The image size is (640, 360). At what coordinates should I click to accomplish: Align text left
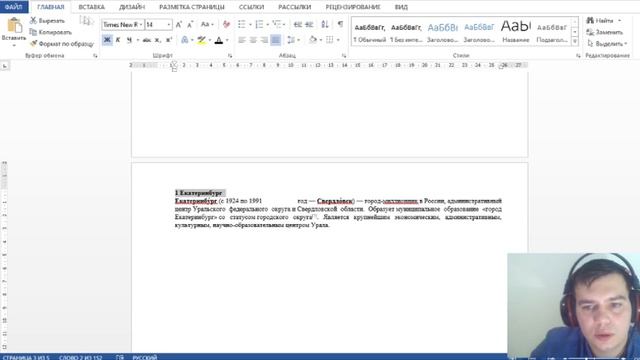pos(242,40)
